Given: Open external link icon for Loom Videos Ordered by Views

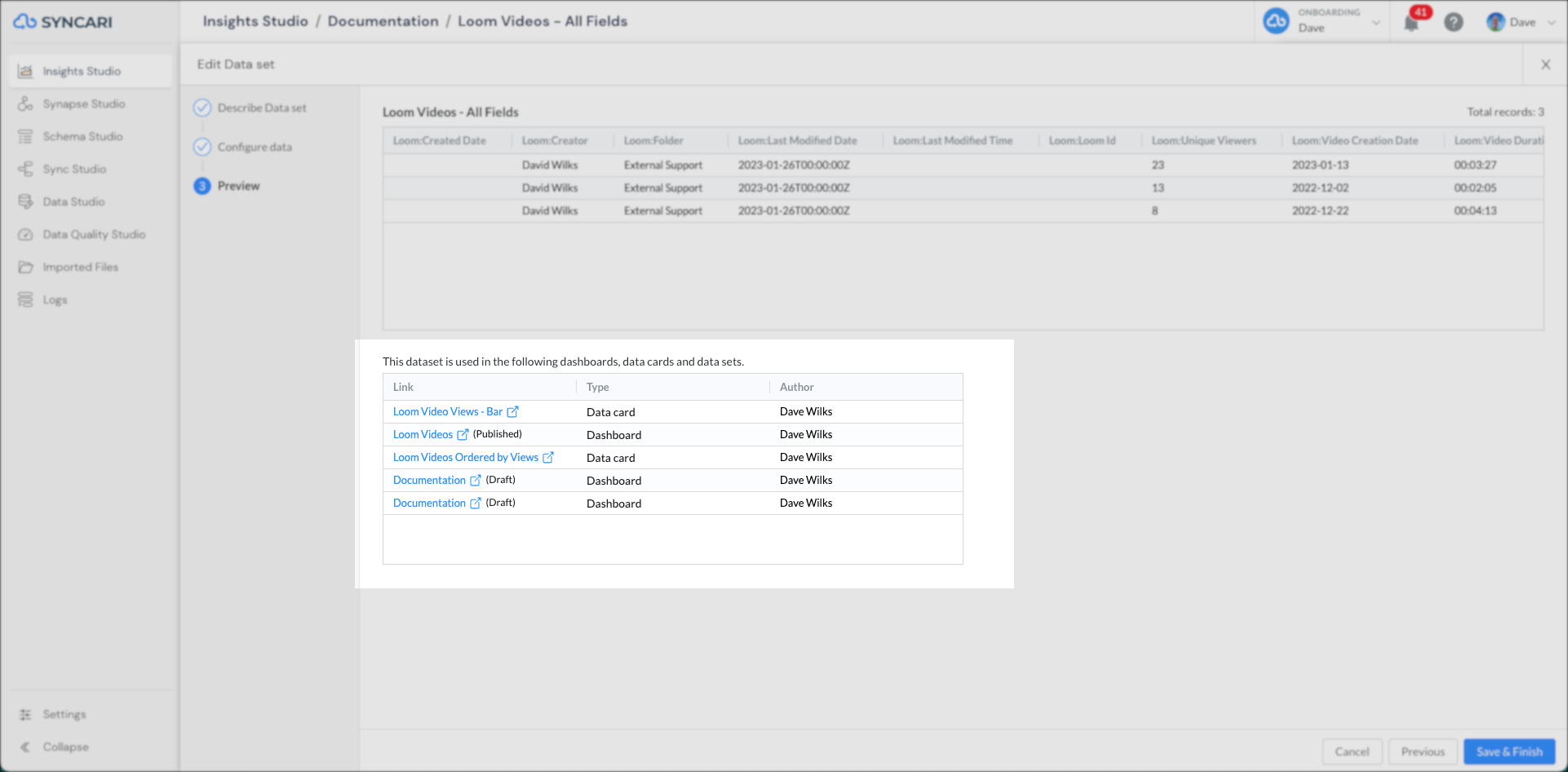Looking at the screenshot, I should pos(548,458).
